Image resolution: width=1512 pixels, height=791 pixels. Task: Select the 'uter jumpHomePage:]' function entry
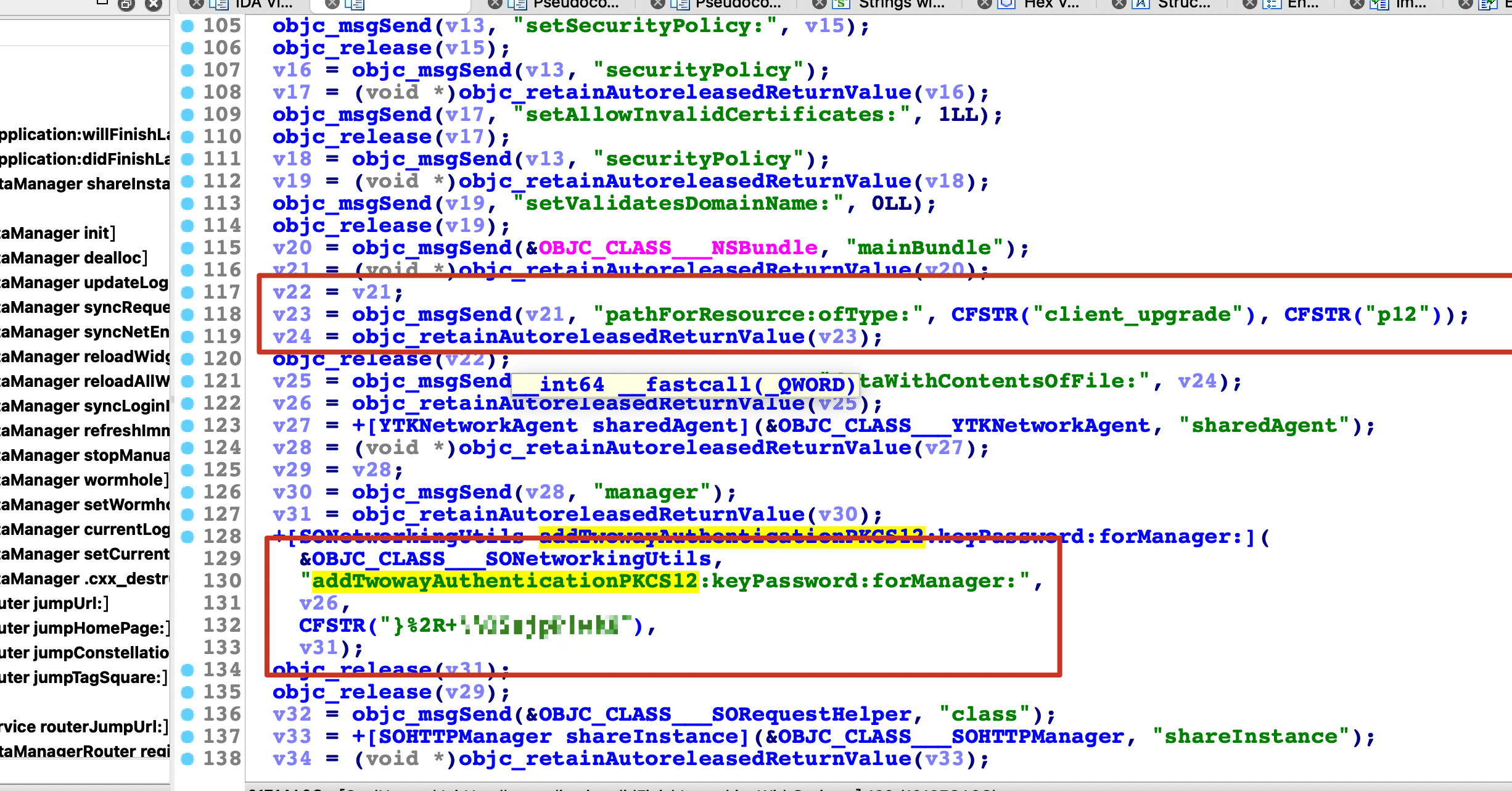coord(84,628)
